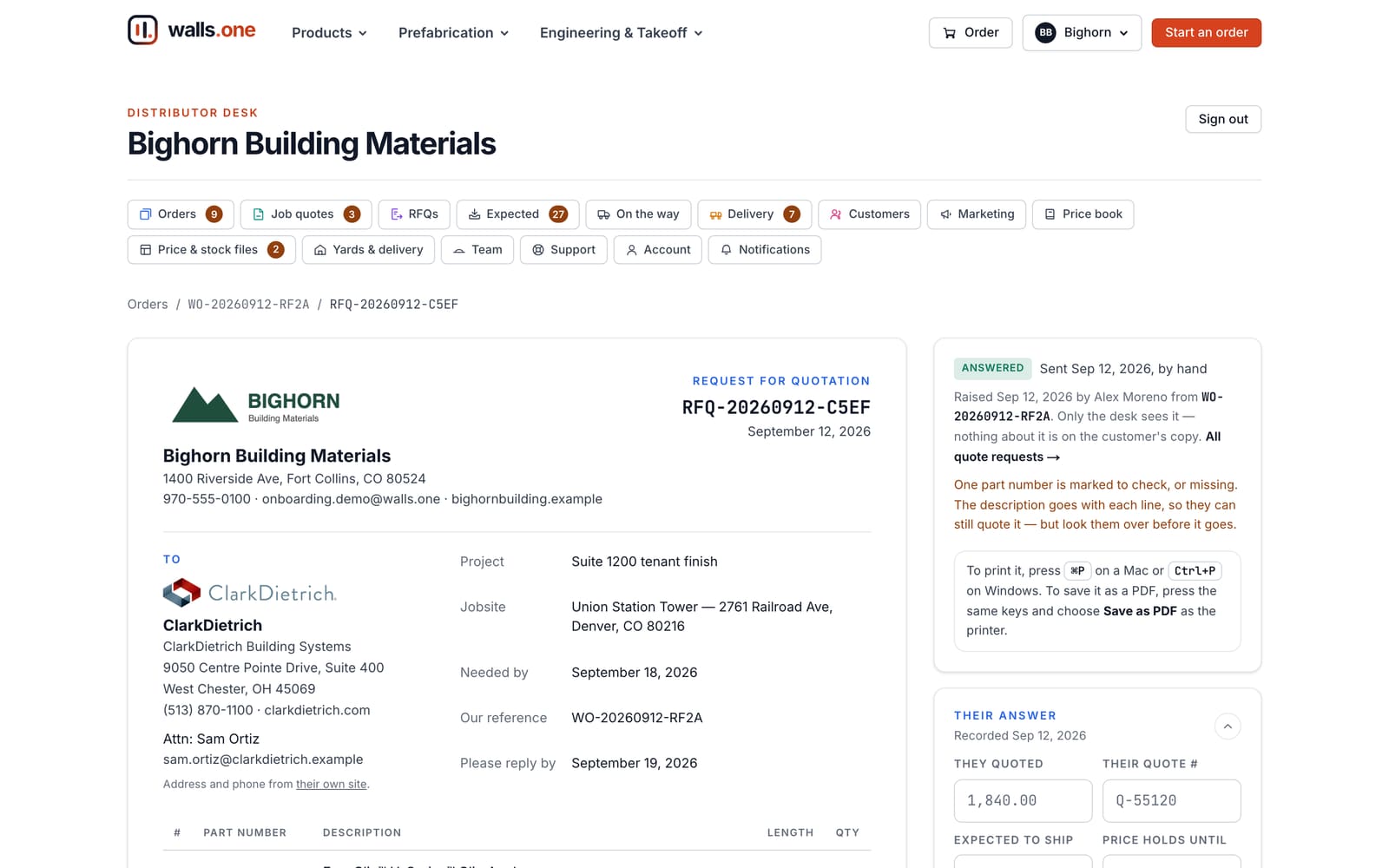Open the On the way truck tab
The width and height of the screenshot is (1389, 868).
pos(638,214)
